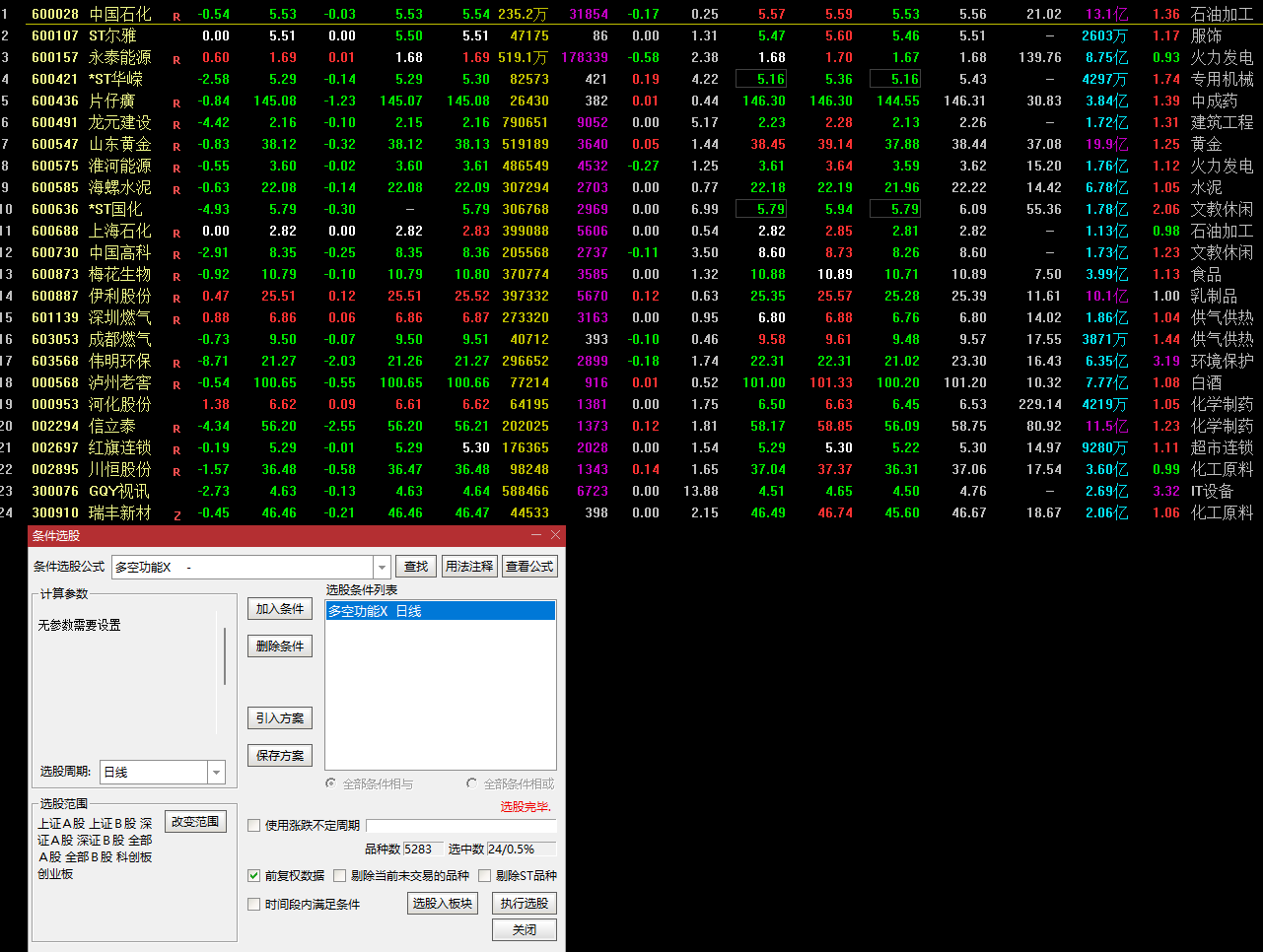Click the Z marker beside 瑞丰新材
The image size is (1263, 952).
(176, 515)
